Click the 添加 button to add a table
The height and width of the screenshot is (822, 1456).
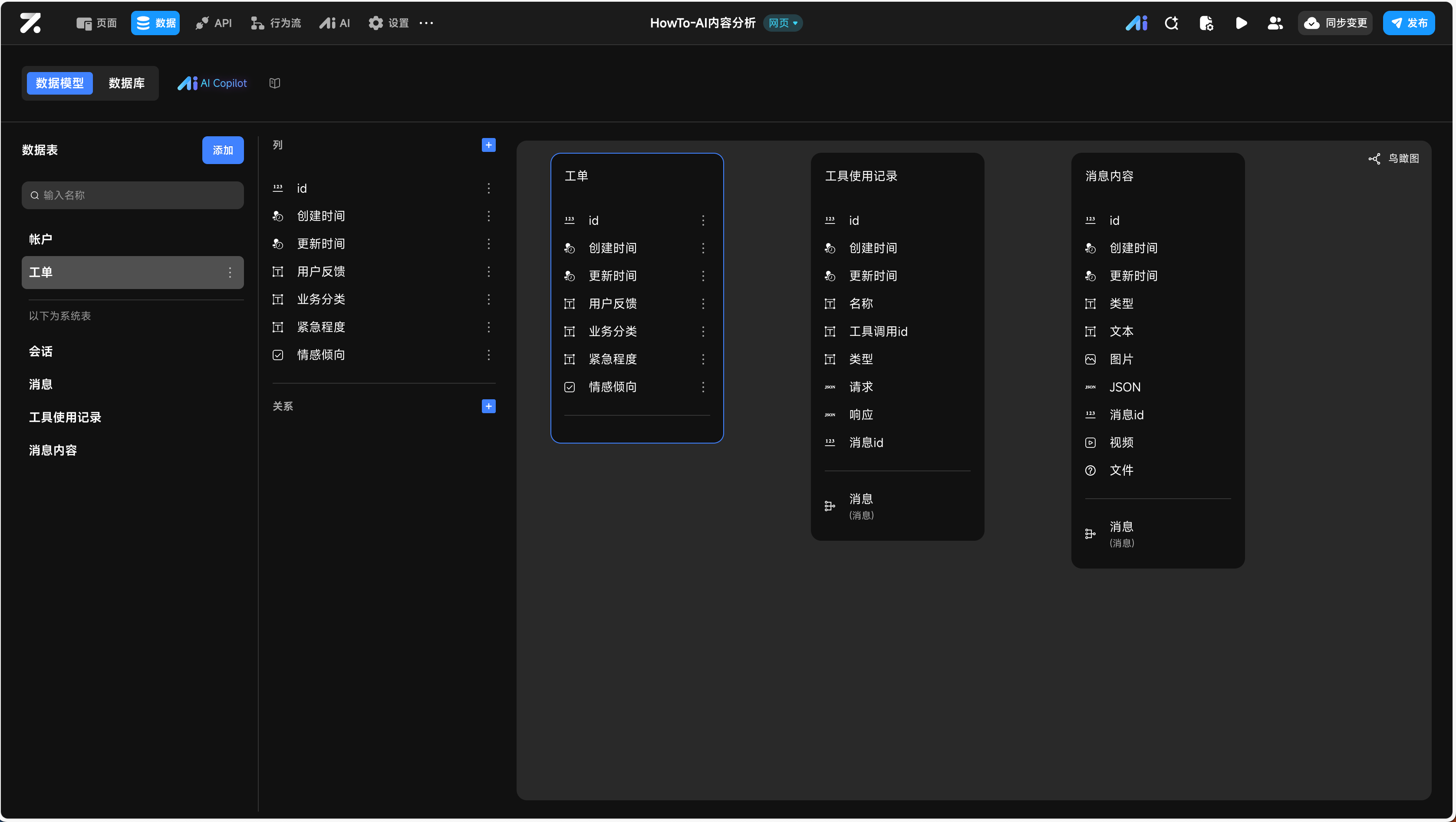point(223,150)
